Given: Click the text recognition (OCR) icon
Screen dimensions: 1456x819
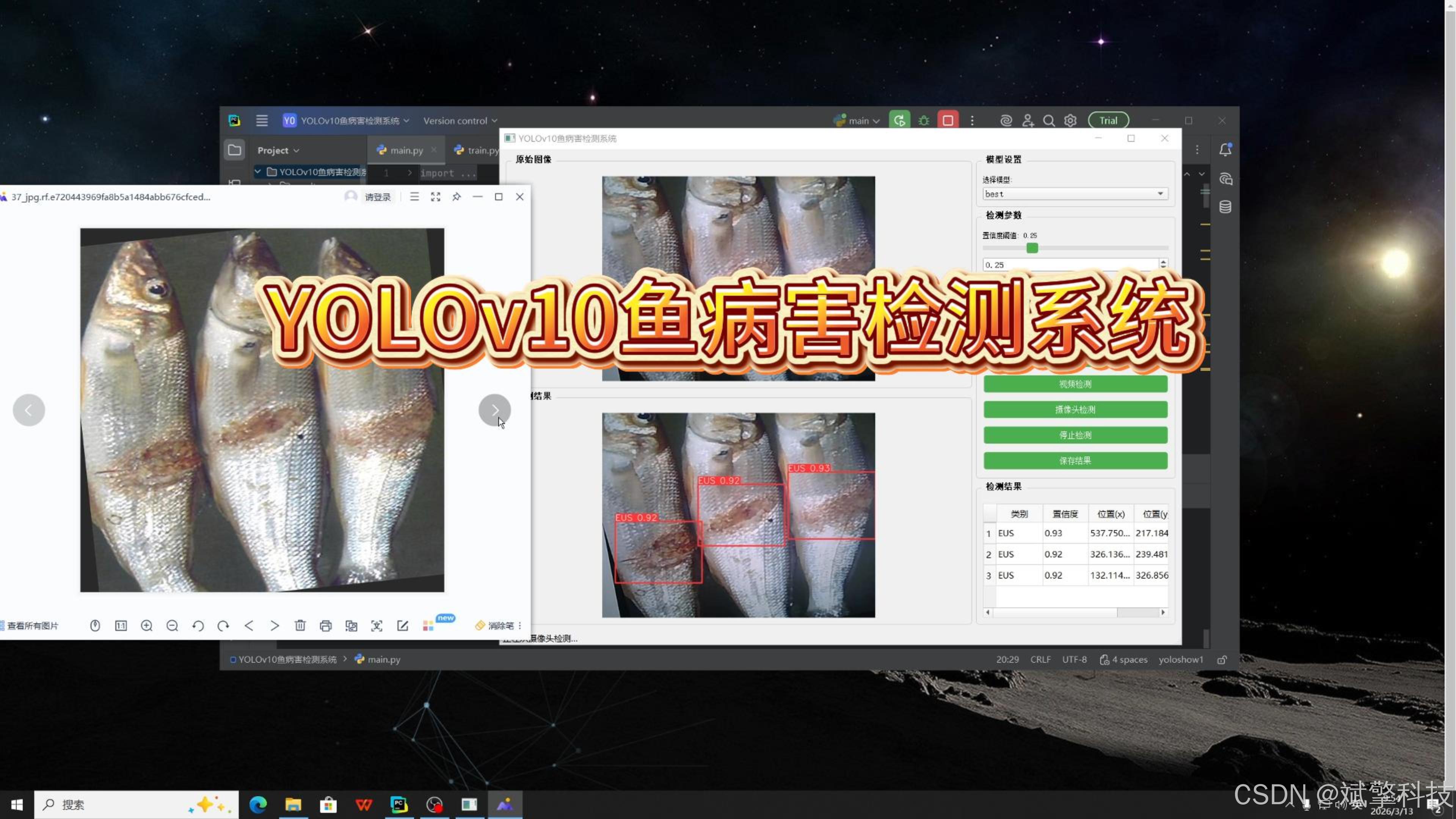Looking at the screenshot, I should tap(377, 626).
